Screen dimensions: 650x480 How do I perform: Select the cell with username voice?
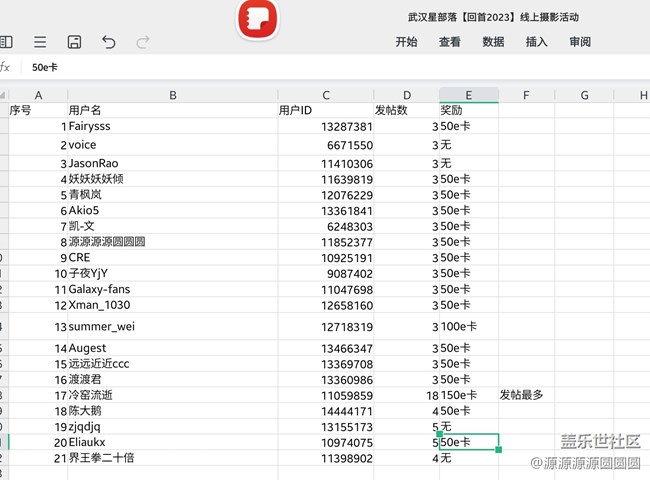pyautogui.click(x=173, y=145)
